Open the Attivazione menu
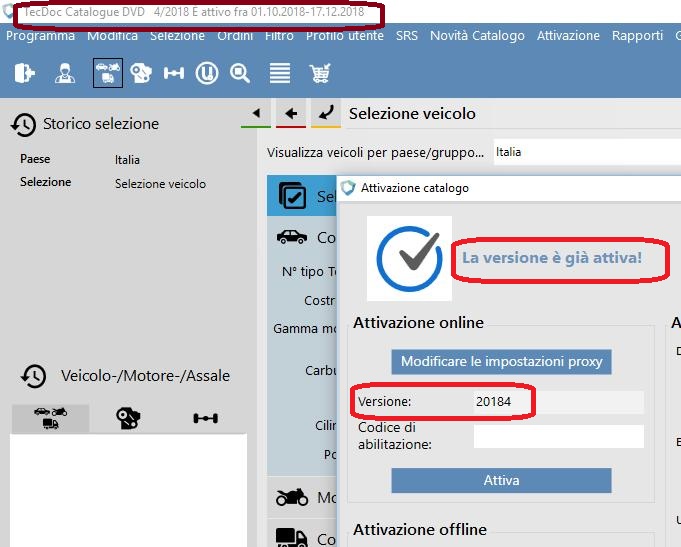The width and height of the screenshot is (681, 547). pyautogui.click(x=568, y=36)
